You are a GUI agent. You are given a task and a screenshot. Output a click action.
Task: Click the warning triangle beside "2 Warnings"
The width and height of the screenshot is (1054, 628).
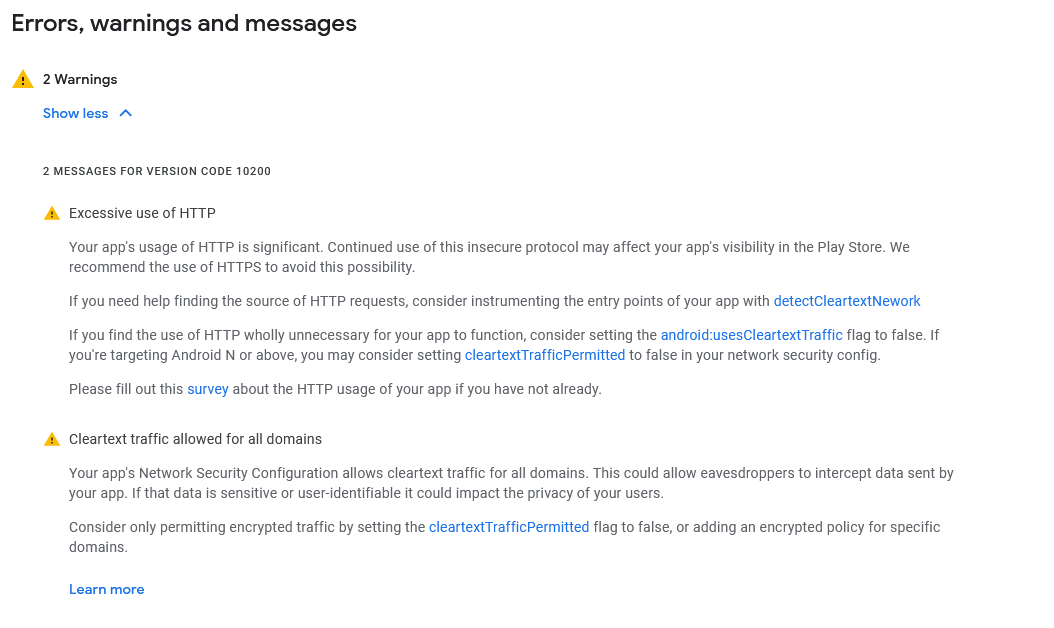[23, 80]
